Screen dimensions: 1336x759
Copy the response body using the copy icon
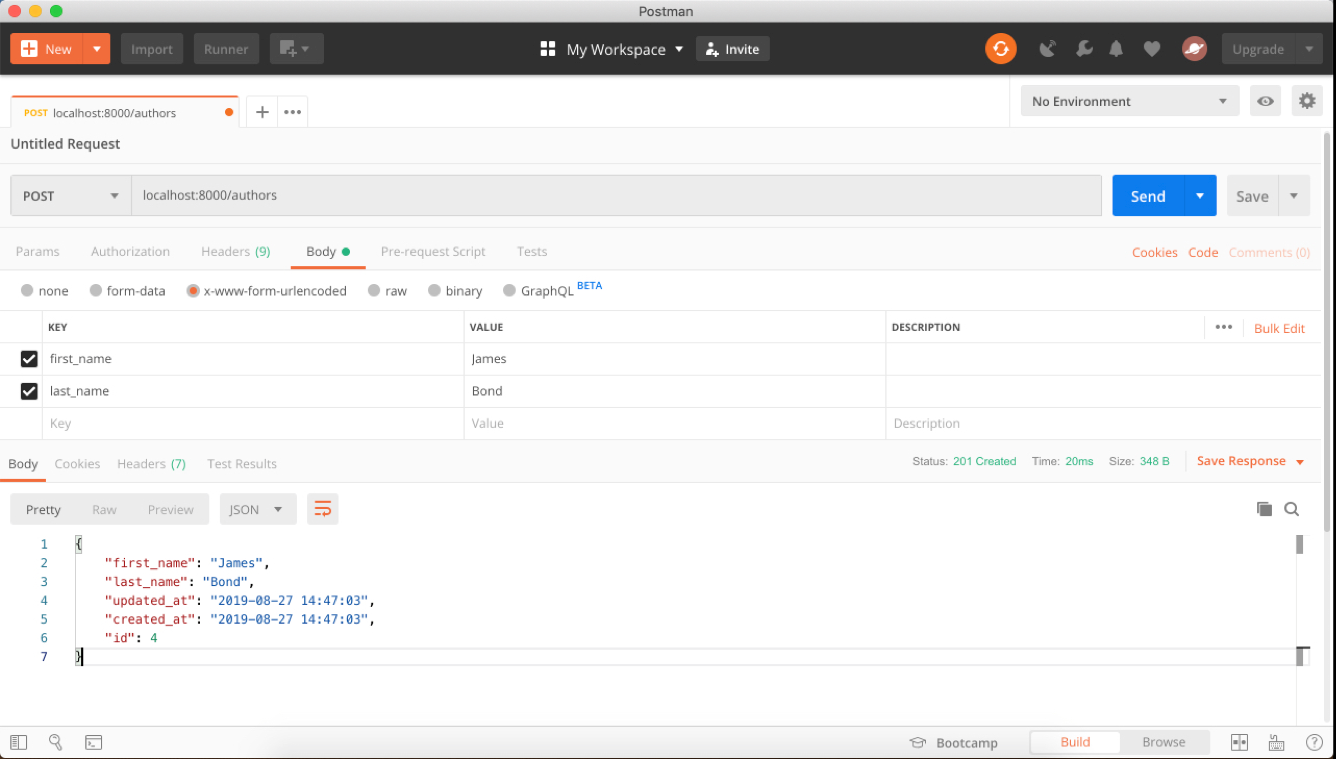tap(1264, 508)
